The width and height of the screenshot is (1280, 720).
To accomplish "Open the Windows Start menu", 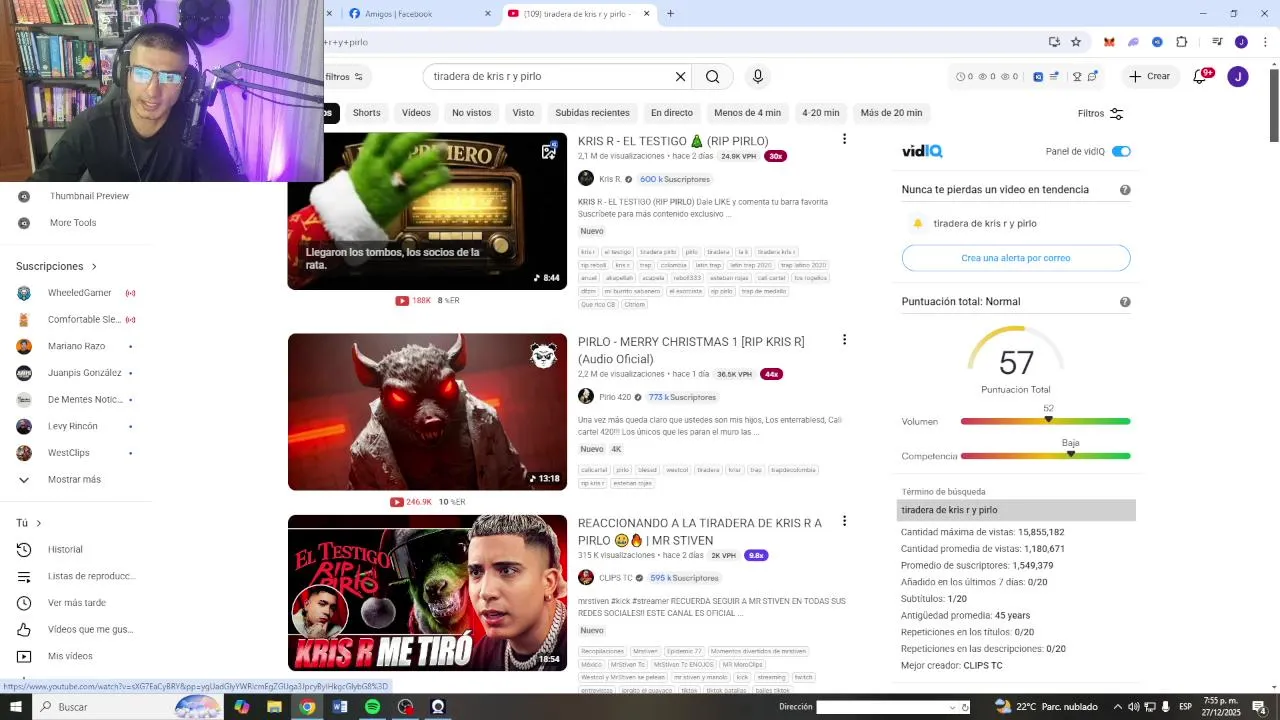I will (x=15, y=707).
